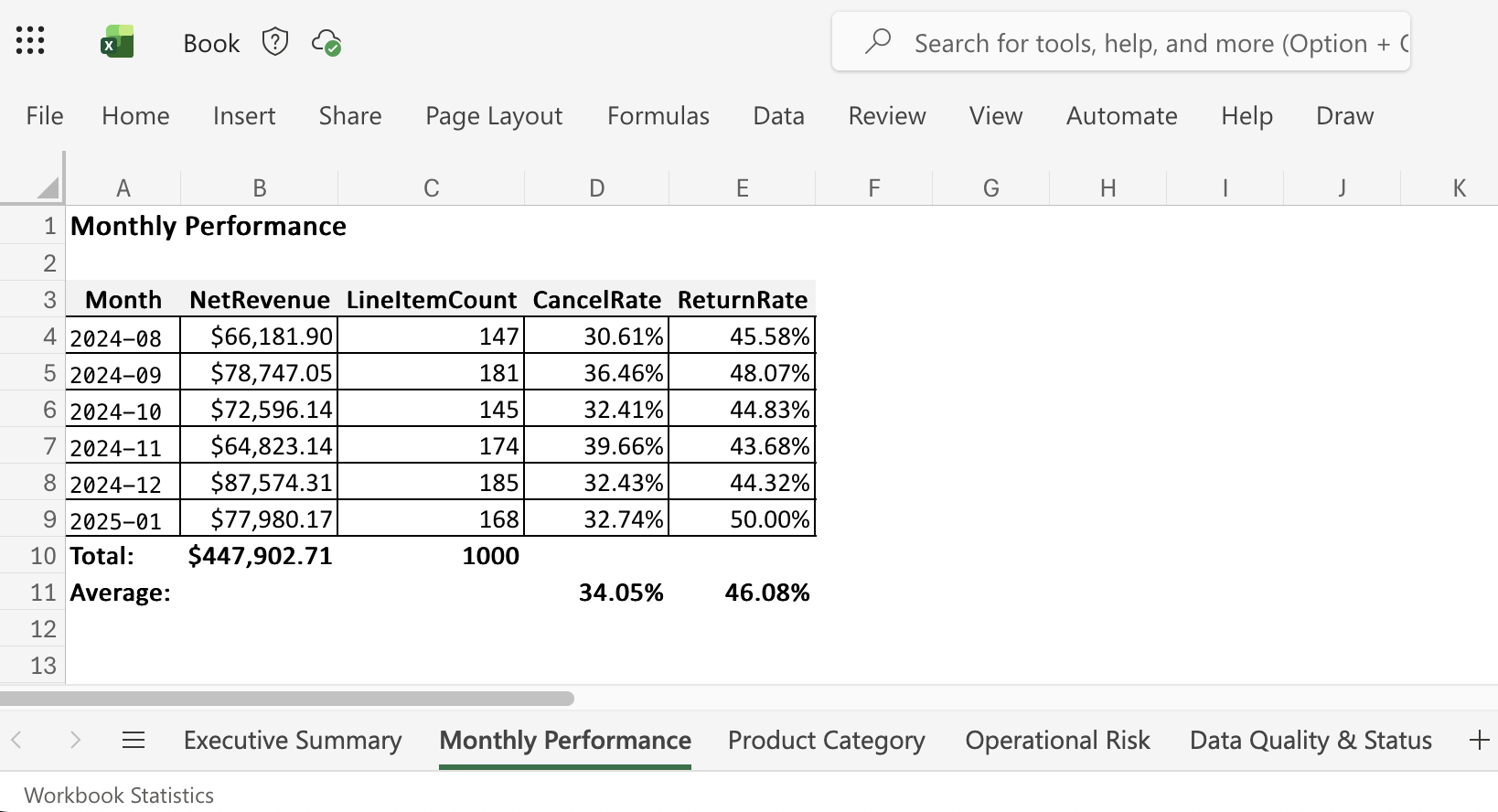1498x812 pixels.
Task: Select column C header
Action: point(432,188)
